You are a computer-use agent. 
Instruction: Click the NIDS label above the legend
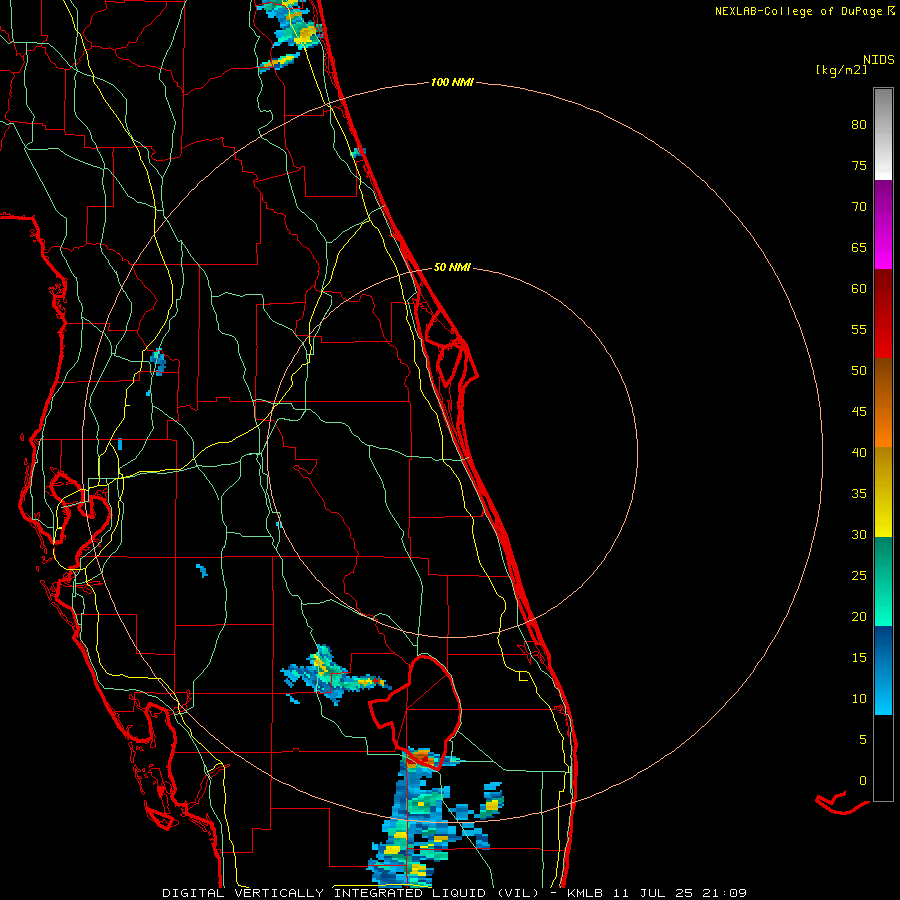tap(879, 60)
